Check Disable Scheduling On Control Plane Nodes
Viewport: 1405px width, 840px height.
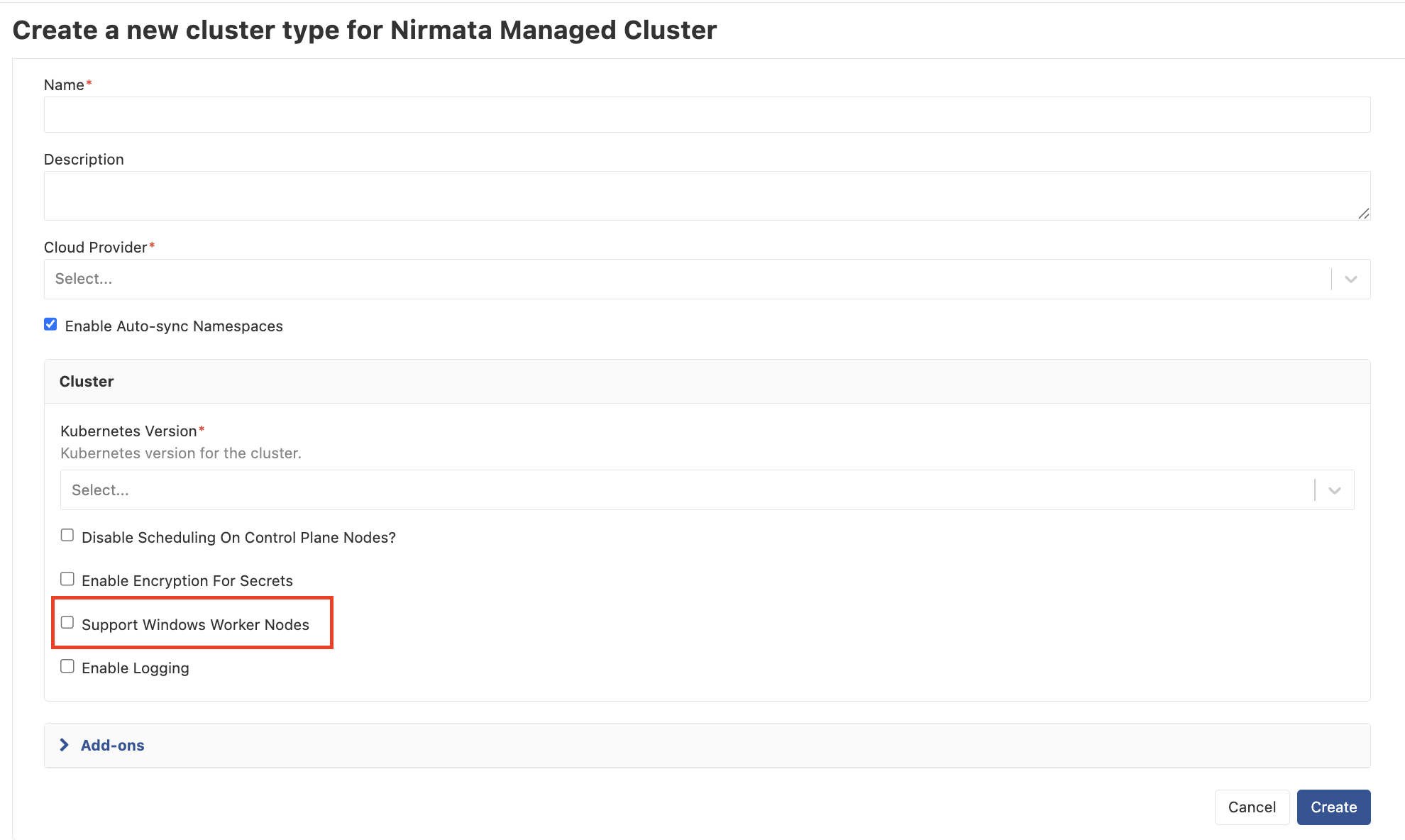coord(67,536)
